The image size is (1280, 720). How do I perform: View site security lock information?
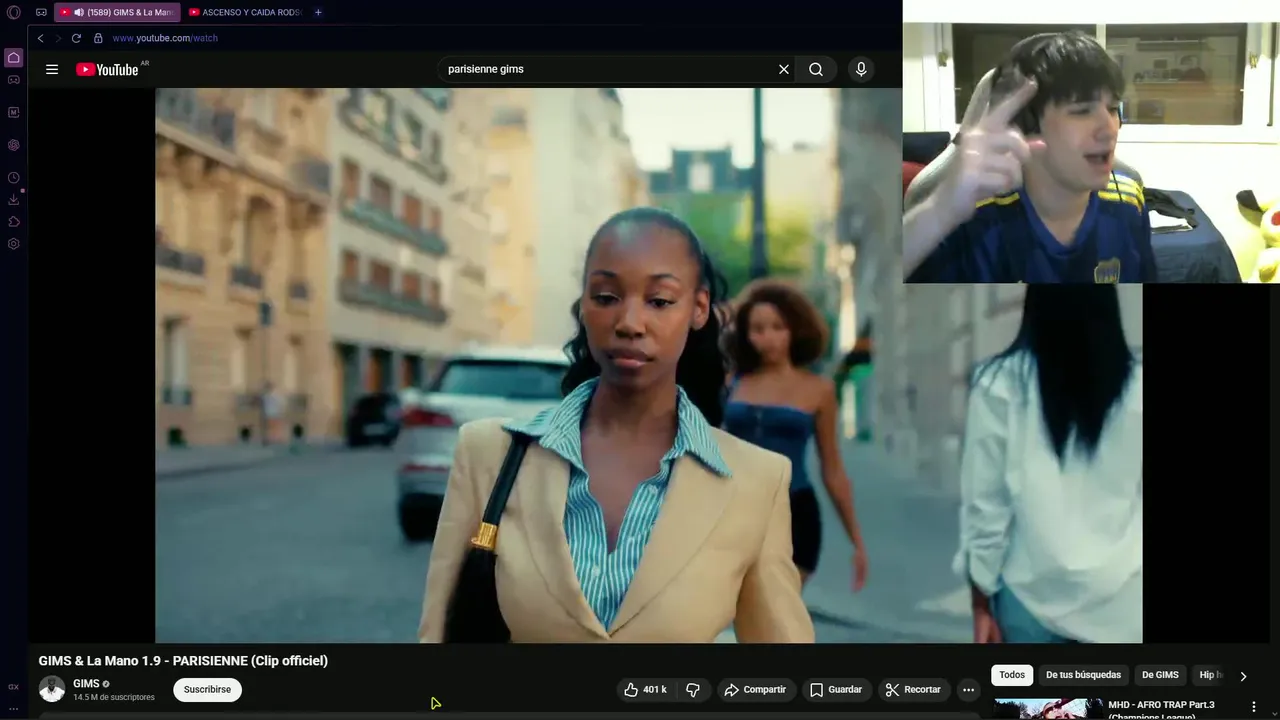(x=98, y=38)
